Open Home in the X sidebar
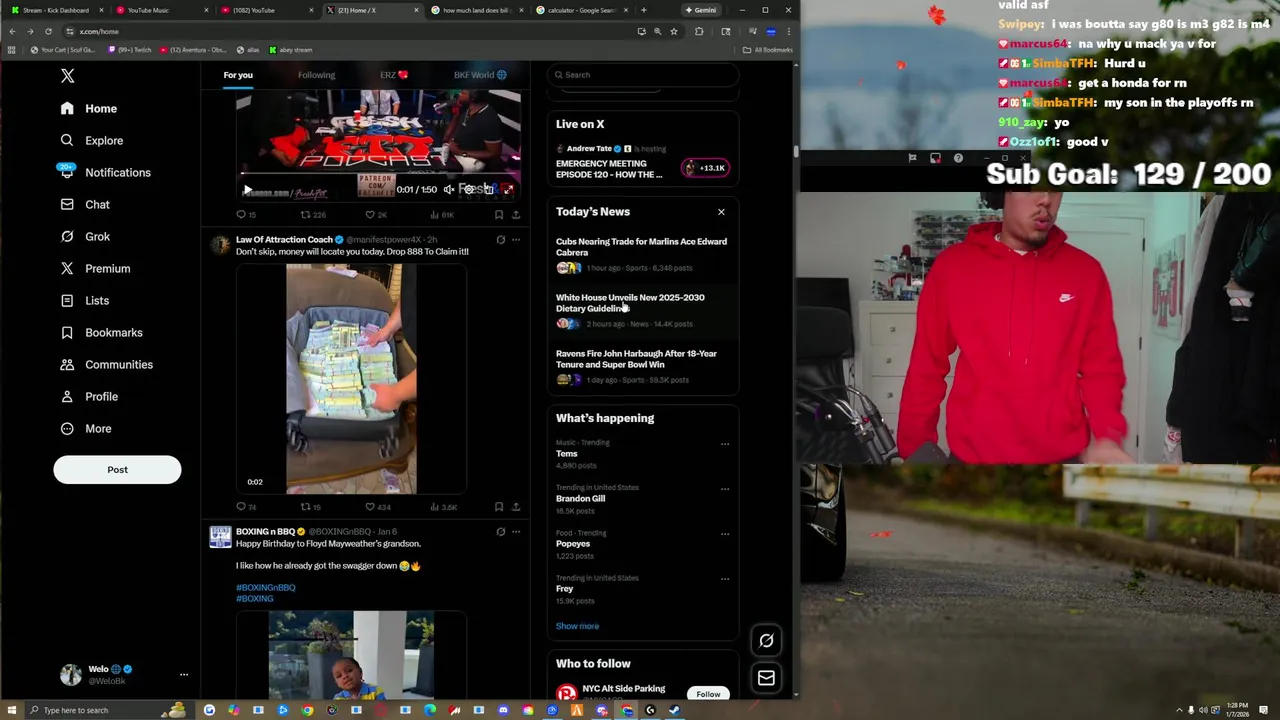1280x720 pixels. (88, 108)
